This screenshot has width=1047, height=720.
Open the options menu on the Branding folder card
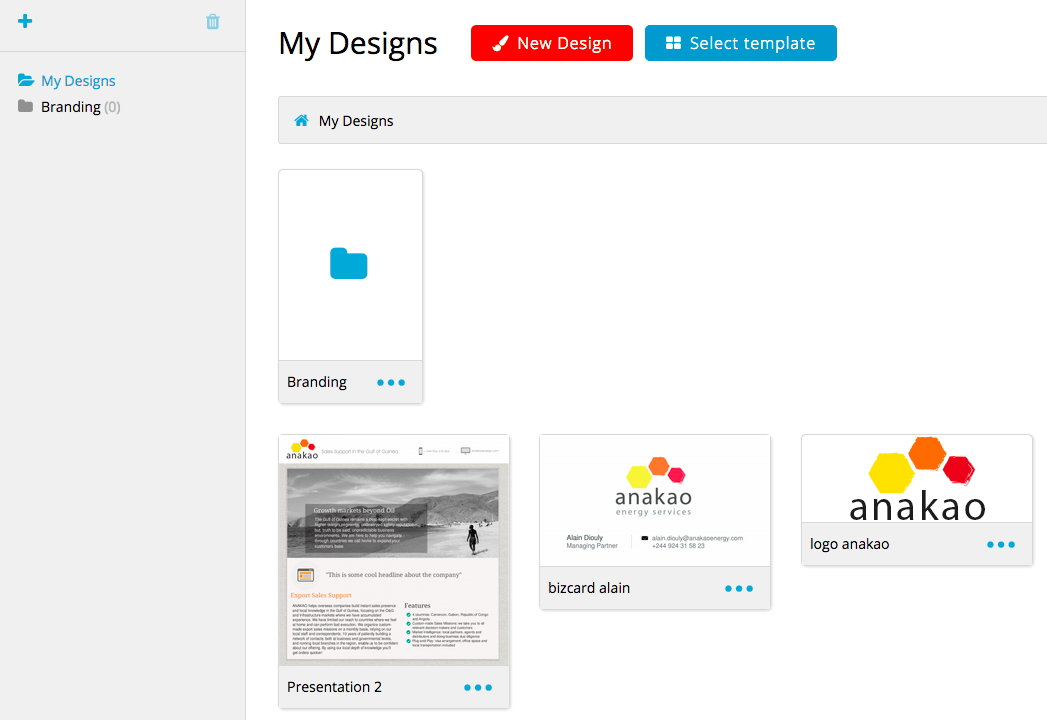[390, 382]
